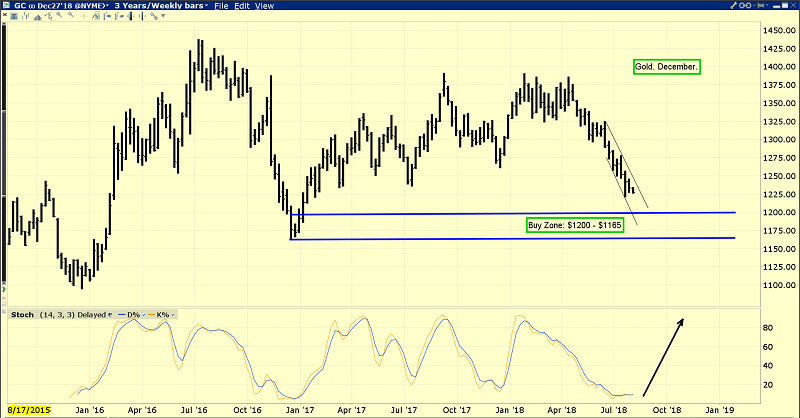Toggle the Delayed data indicator in Stoch panel

[109, 315]
